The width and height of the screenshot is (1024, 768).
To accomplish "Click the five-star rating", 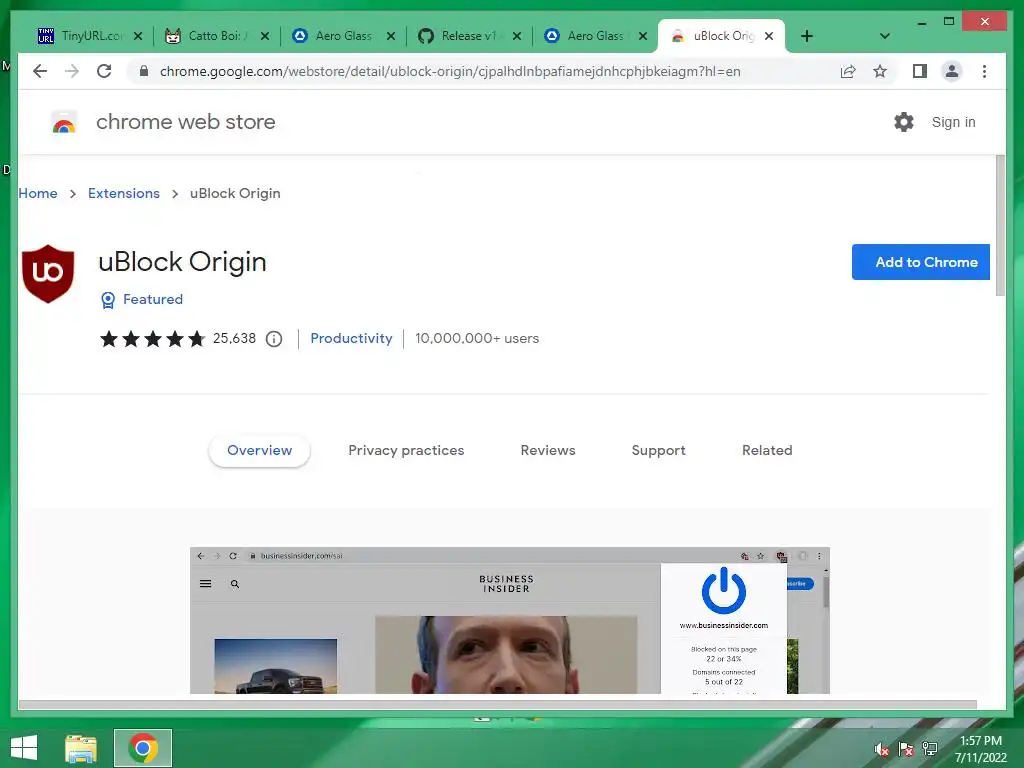I will (153, 338).
